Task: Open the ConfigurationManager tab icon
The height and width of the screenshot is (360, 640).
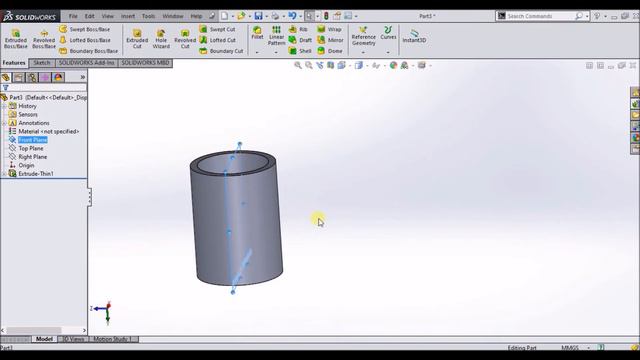Action: coord(32,77)
